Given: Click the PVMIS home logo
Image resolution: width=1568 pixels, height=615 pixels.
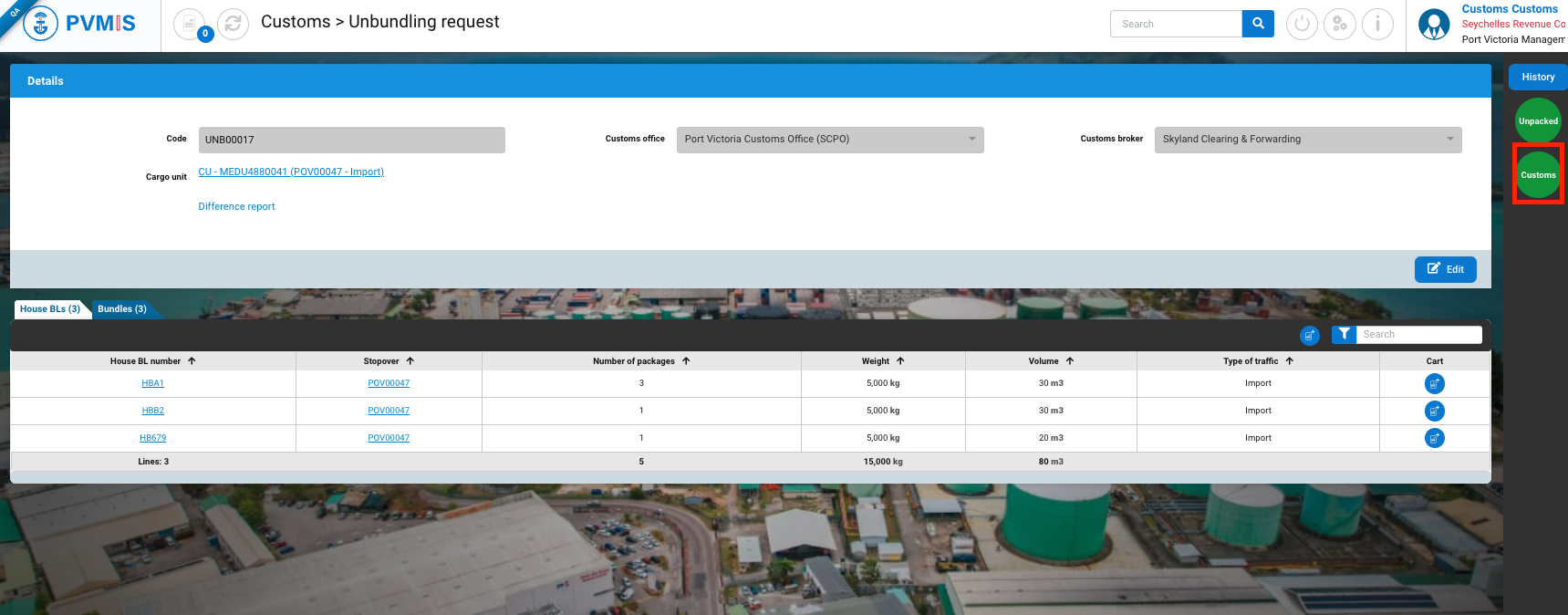Looking at the screenshot, I should click(x=80, y=24).
